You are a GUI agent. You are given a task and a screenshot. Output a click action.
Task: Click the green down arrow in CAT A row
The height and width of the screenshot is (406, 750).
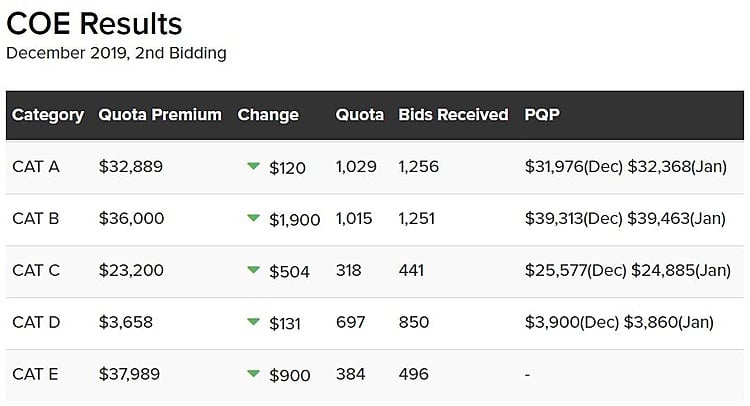coord(254,166)
